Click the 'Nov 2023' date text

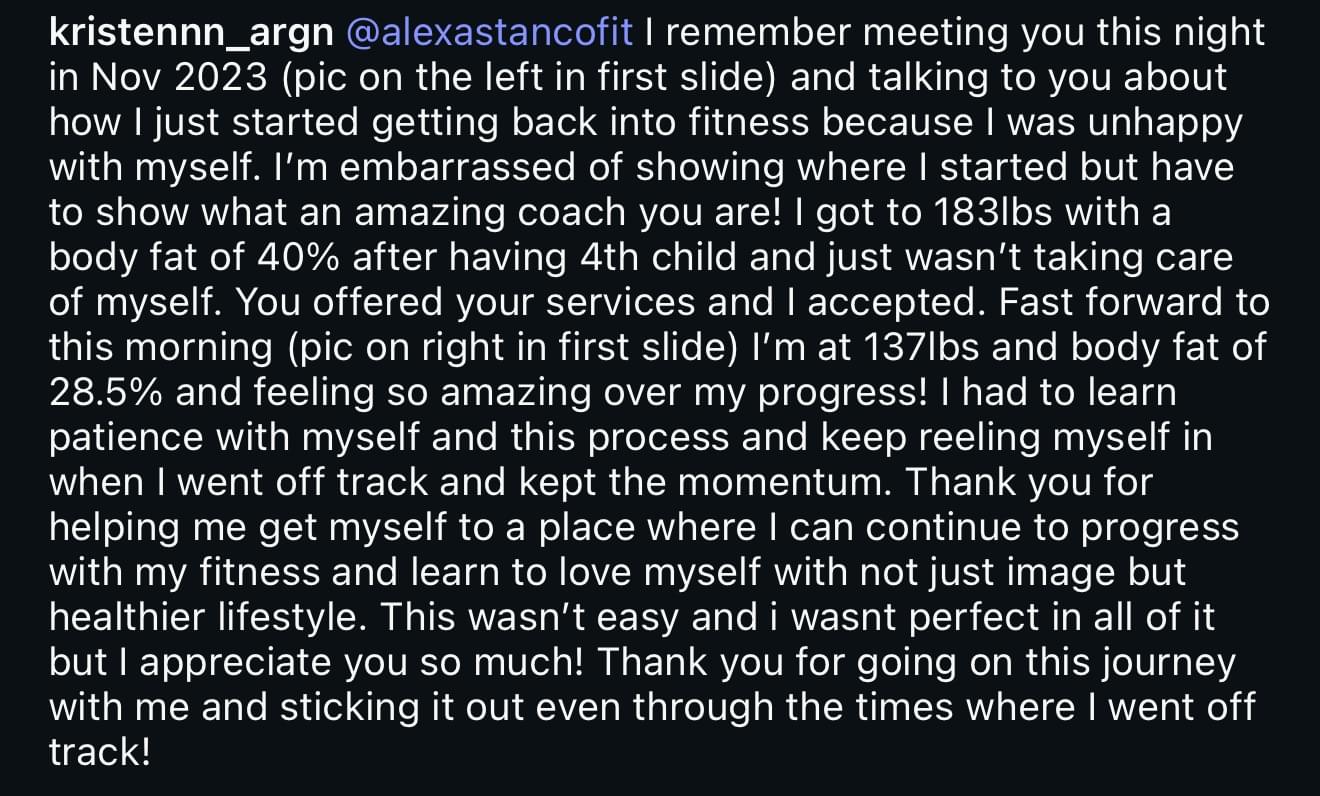151,78
